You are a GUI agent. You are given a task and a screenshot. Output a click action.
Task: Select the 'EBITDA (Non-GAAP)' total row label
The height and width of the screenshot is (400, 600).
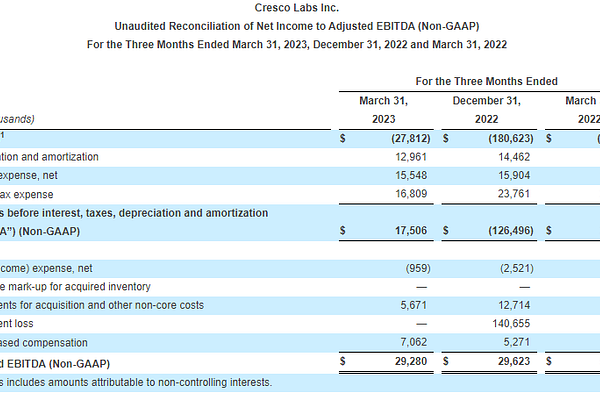(x=55, y=364)
